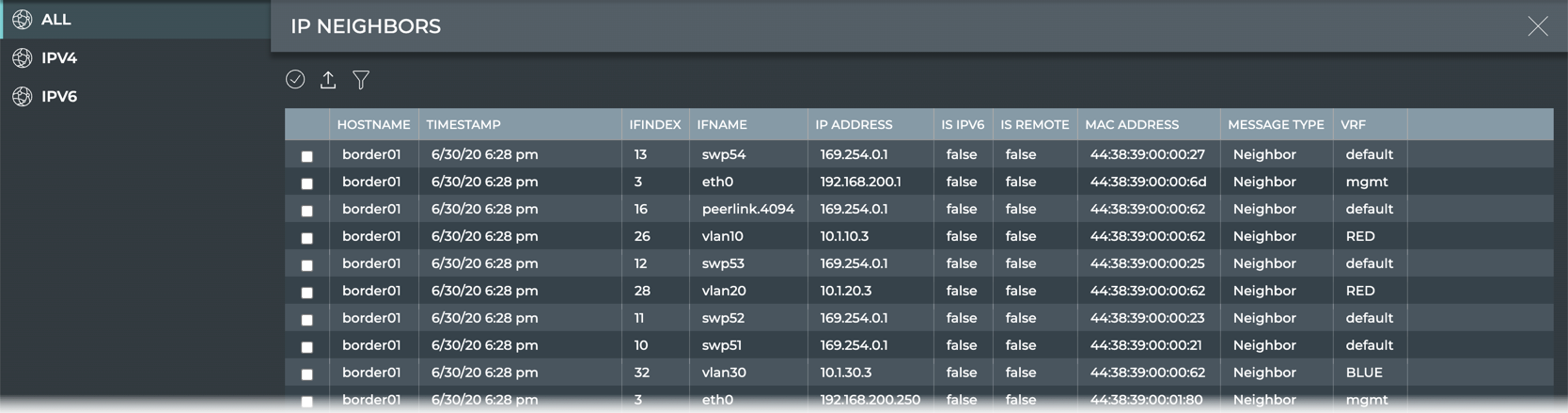
Task: Click the 192.168.200.250 IP address cell
Action: [x=870, y=400]
